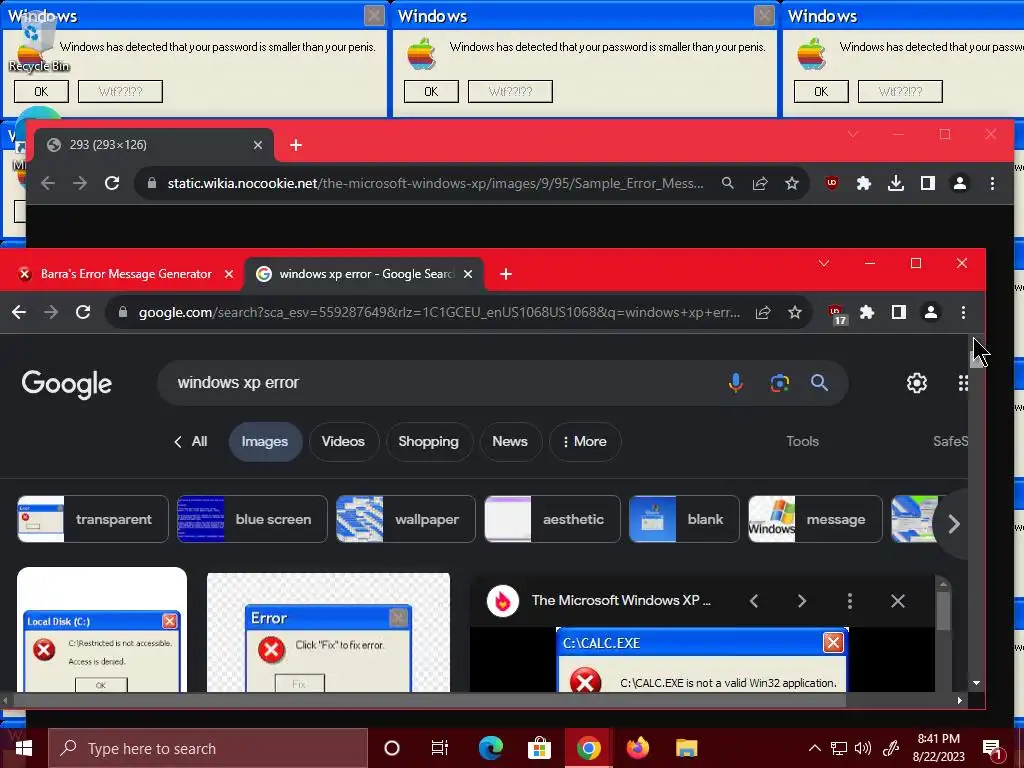
Task: Open the Microsoft Store taskbar icon
Action: pos(539,748)
